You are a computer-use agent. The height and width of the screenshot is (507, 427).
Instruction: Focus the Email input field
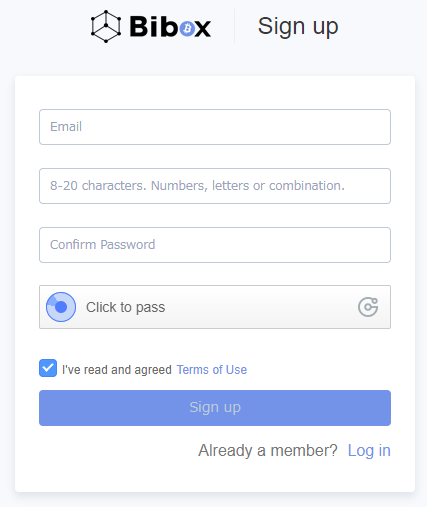(x=215, y=127)
